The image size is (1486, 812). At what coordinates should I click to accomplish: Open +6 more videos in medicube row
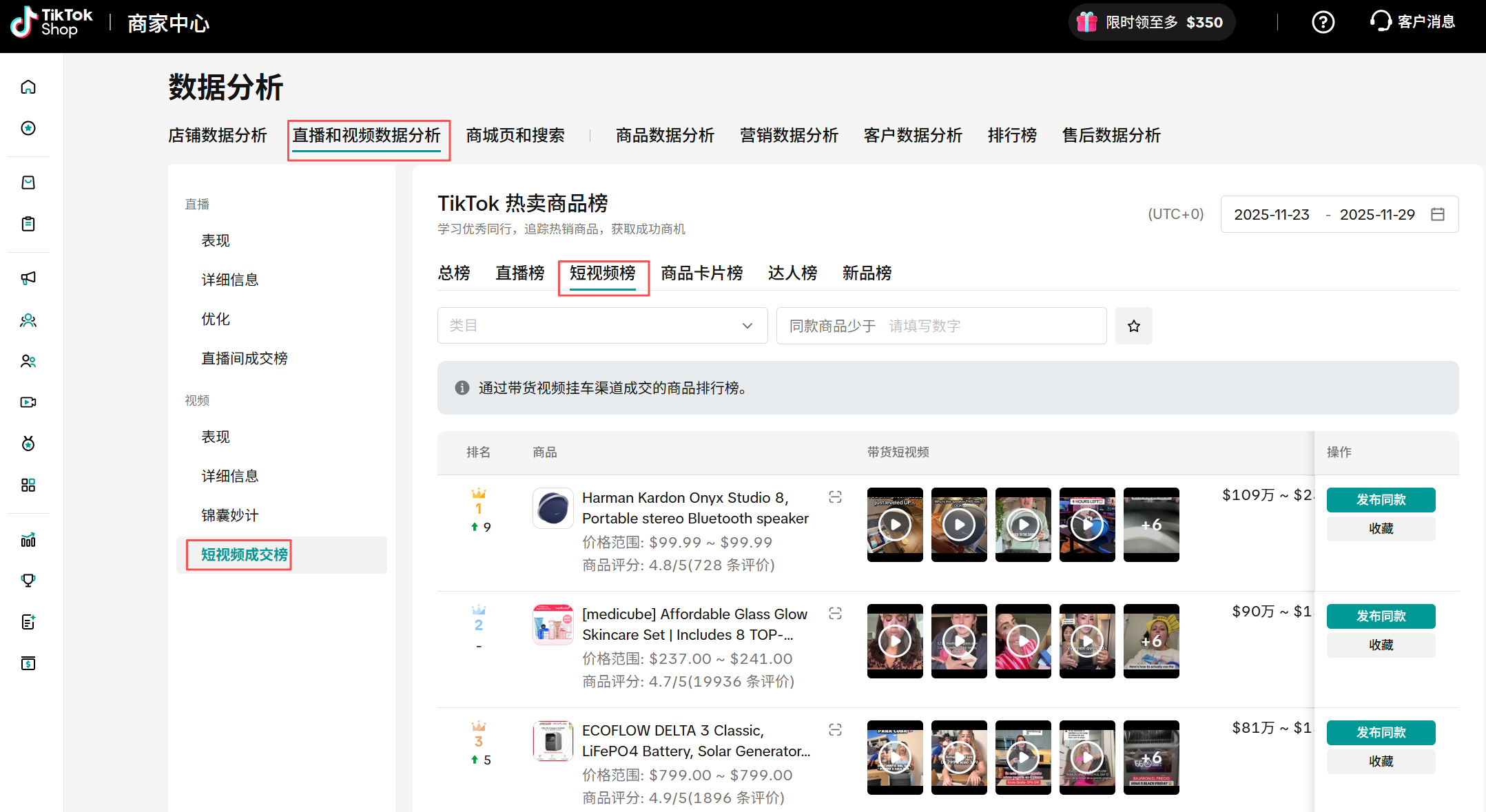(x=1151, y=641)
